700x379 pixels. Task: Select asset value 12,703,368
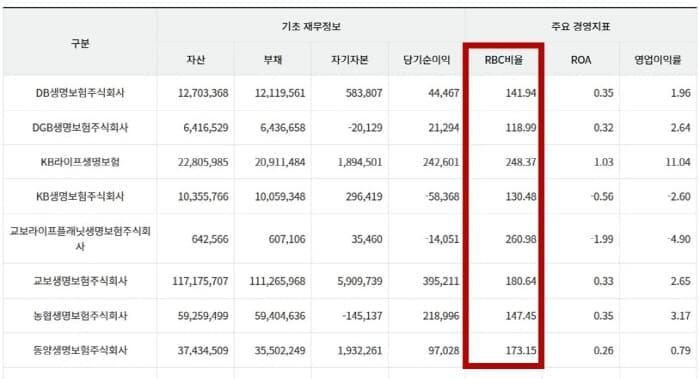pyautogui.click(x=203, y=93)
